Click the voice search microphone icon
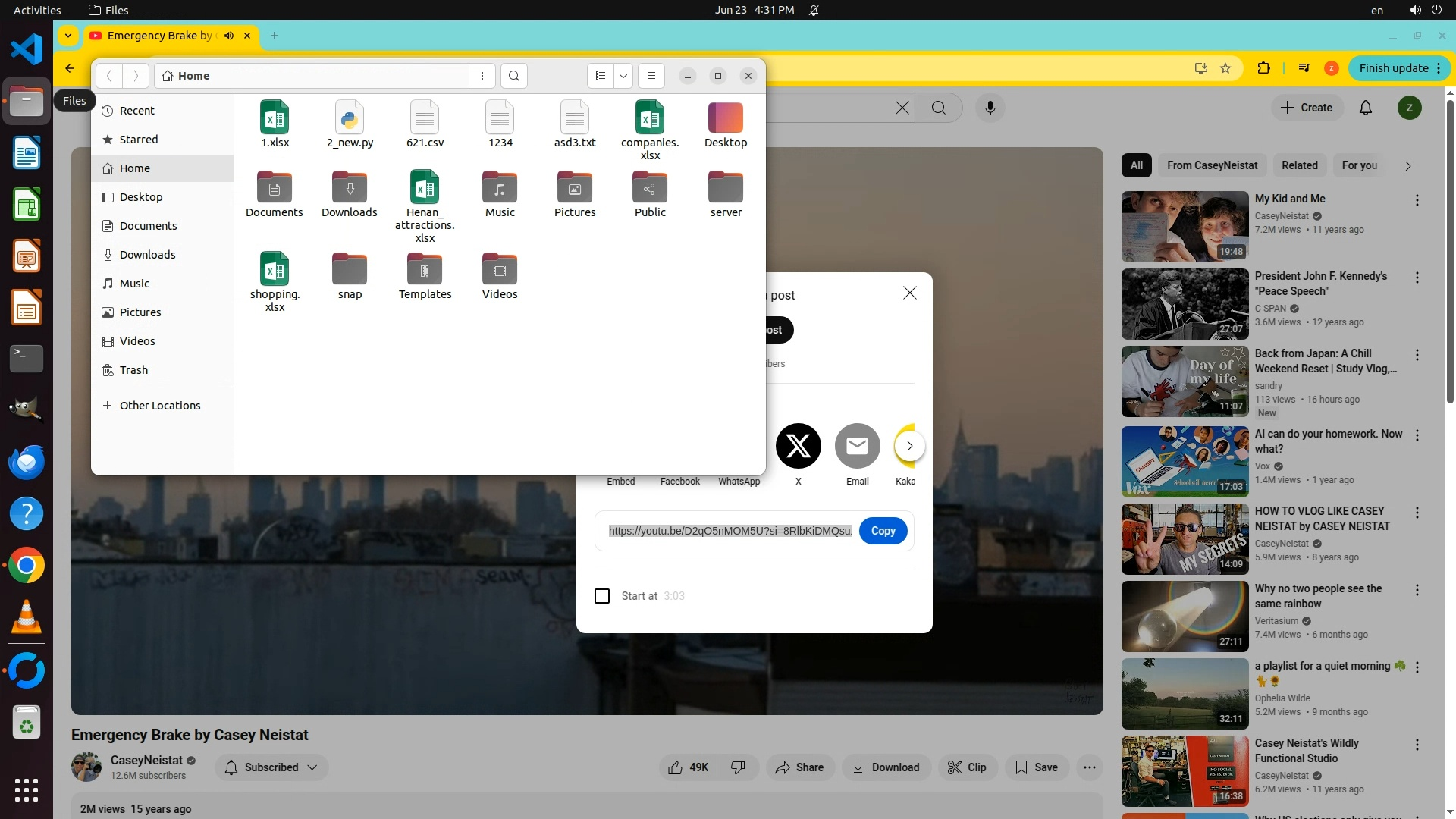Screen dimensions: 1456x819 [990, 108]
